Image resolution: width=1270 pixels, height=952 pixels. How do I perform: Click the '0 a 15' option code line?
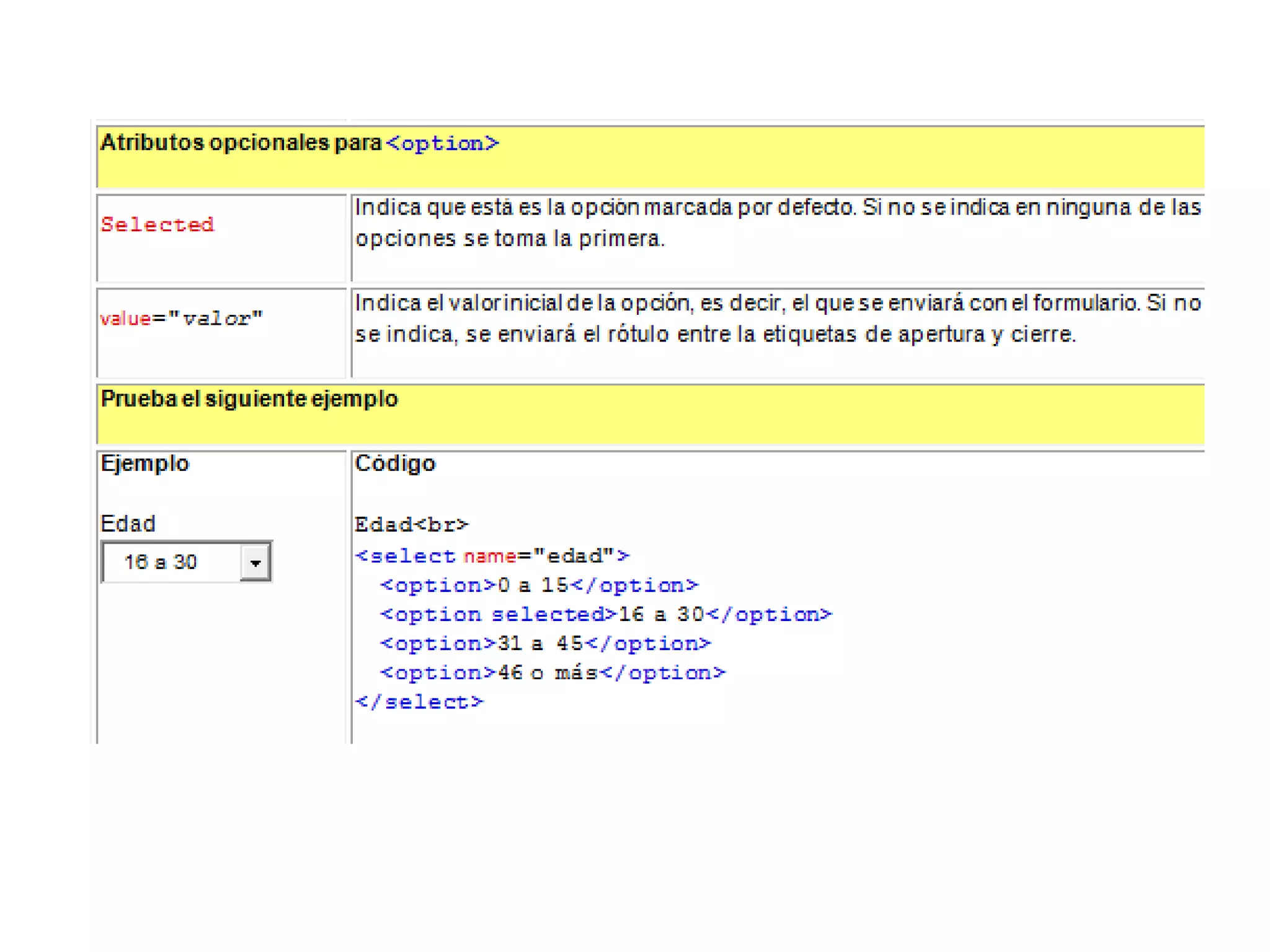pos(539,585)
